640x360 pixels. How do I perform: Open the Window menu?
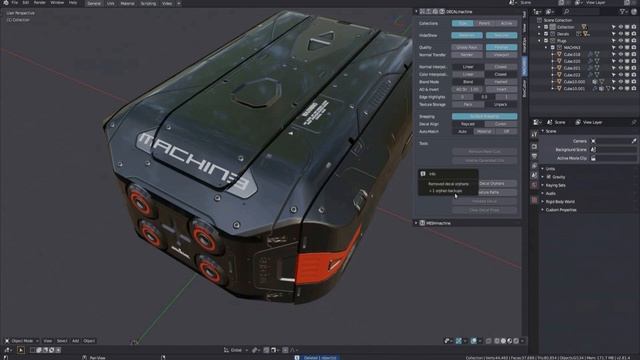[57, 2]
